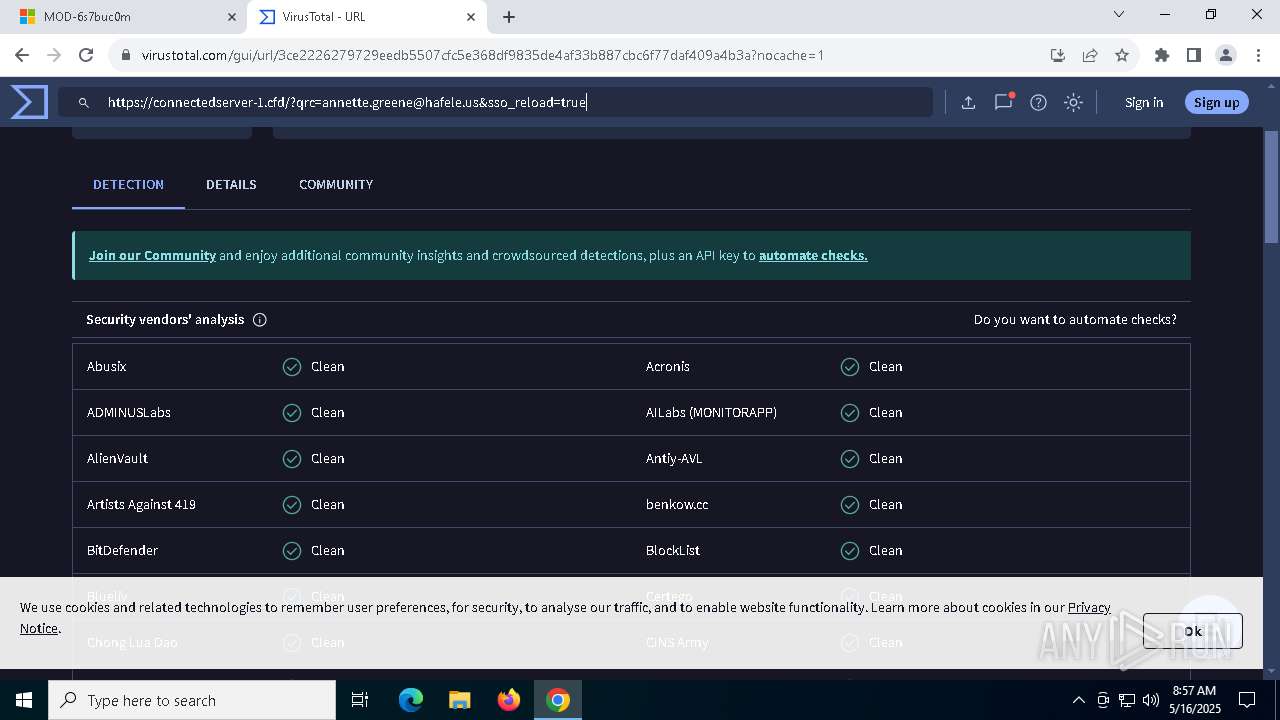Switch to the DETECTION tab

point(128,185)
